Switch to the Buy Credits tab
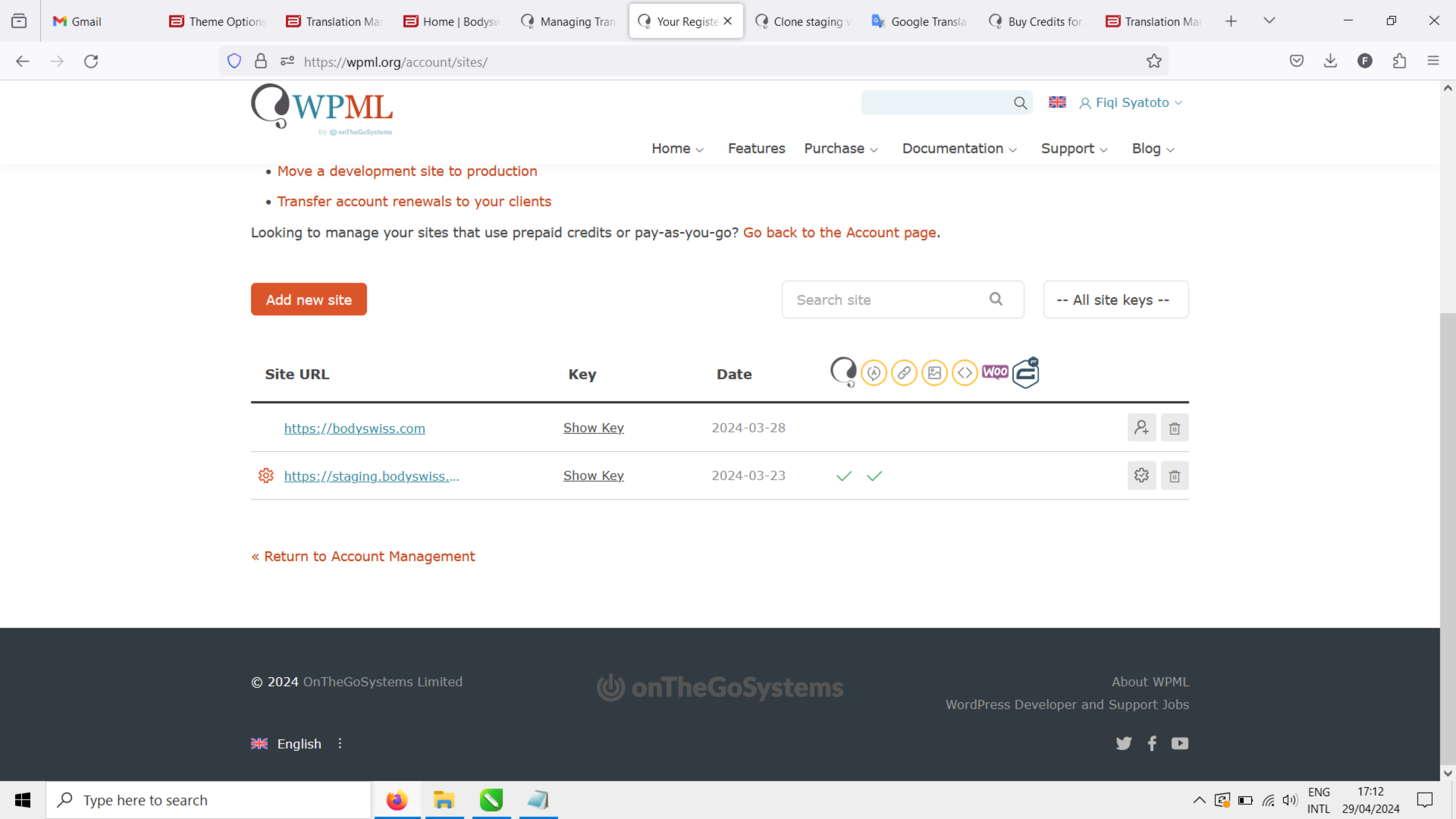This screenshot has width=1456, height=819. (x=1037, y=21)
